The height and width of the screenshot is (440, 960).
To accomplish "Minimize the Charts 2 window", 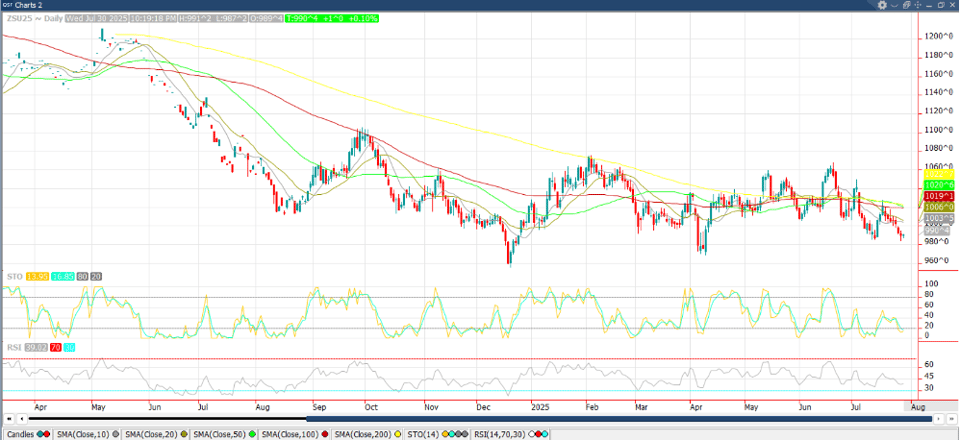I will [929, 6].
